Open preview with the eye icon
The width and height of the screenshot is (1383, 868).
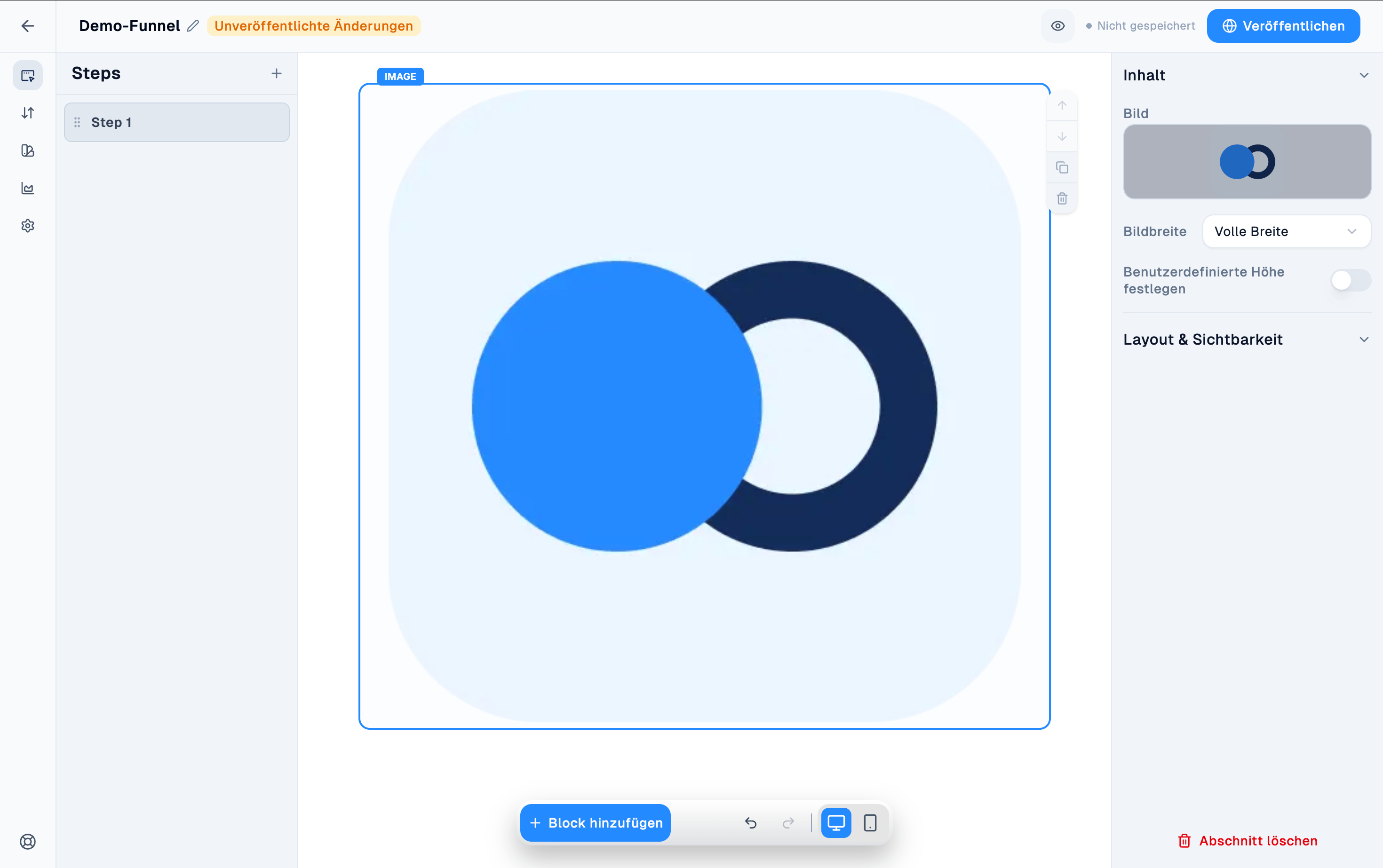pos(1057,26)
